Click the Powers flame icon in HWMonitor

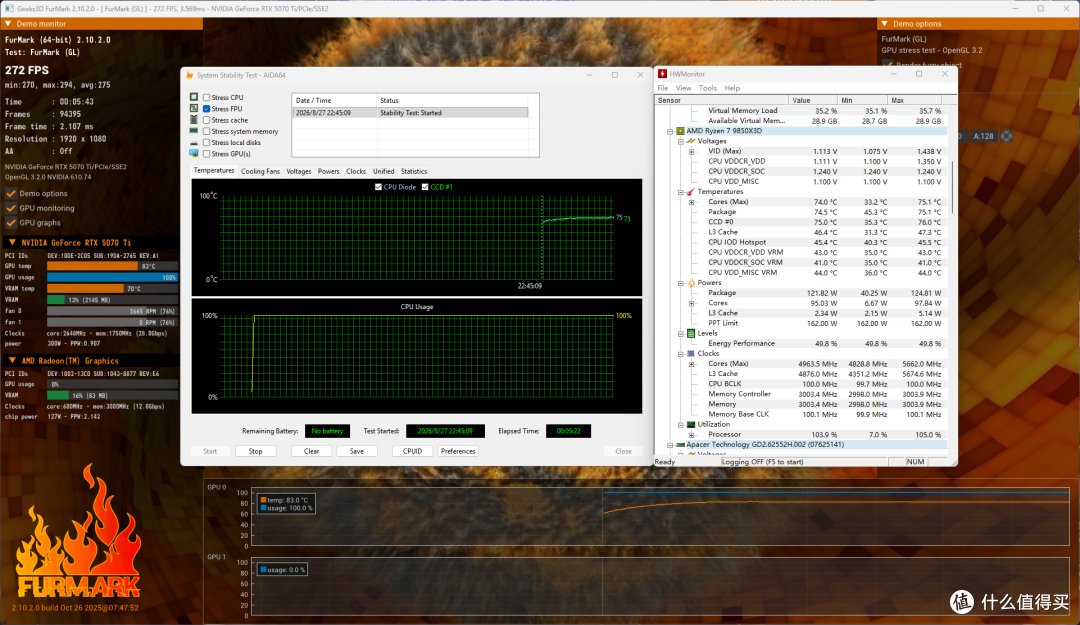[691, 283]
